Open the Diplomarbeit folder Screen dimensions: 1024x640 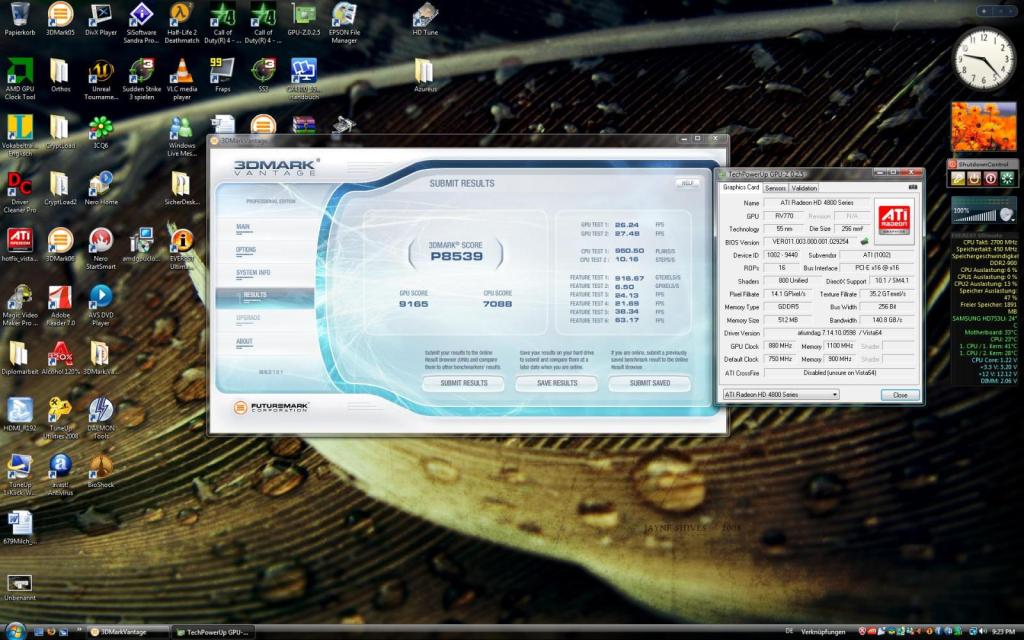click(20, 357)
